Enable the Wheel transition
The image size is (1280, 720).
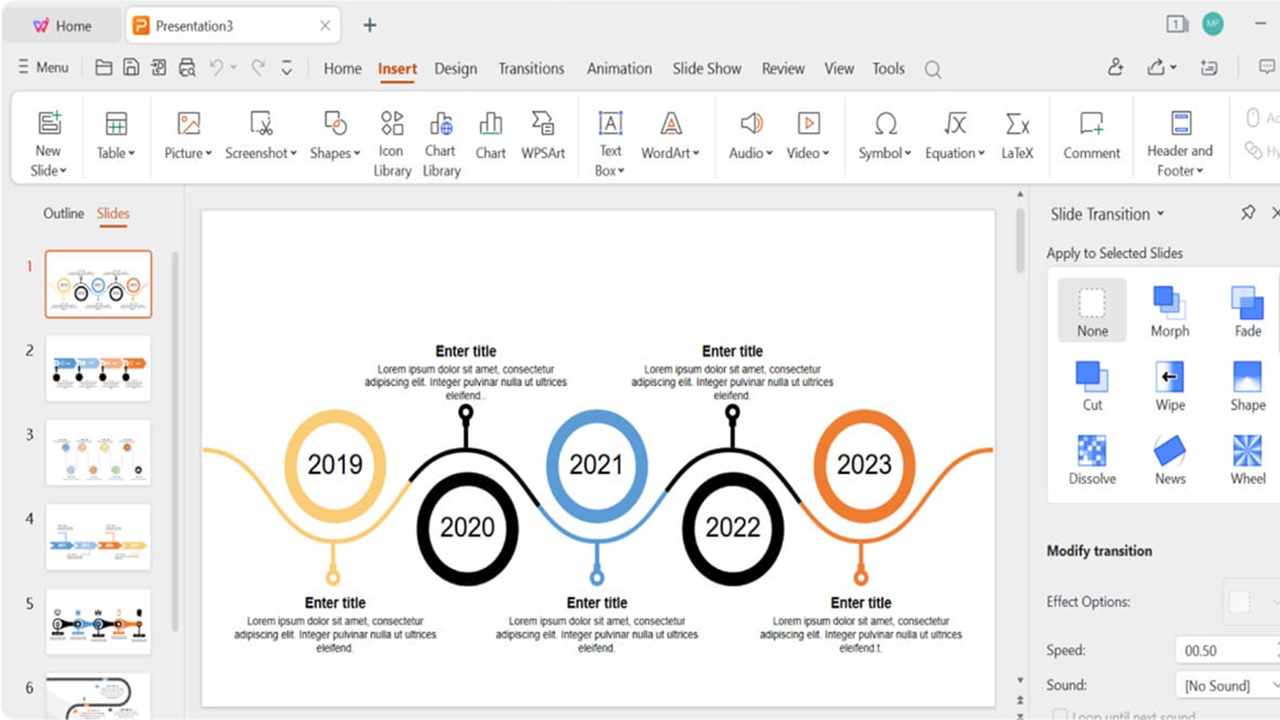tap(1247, 458)
